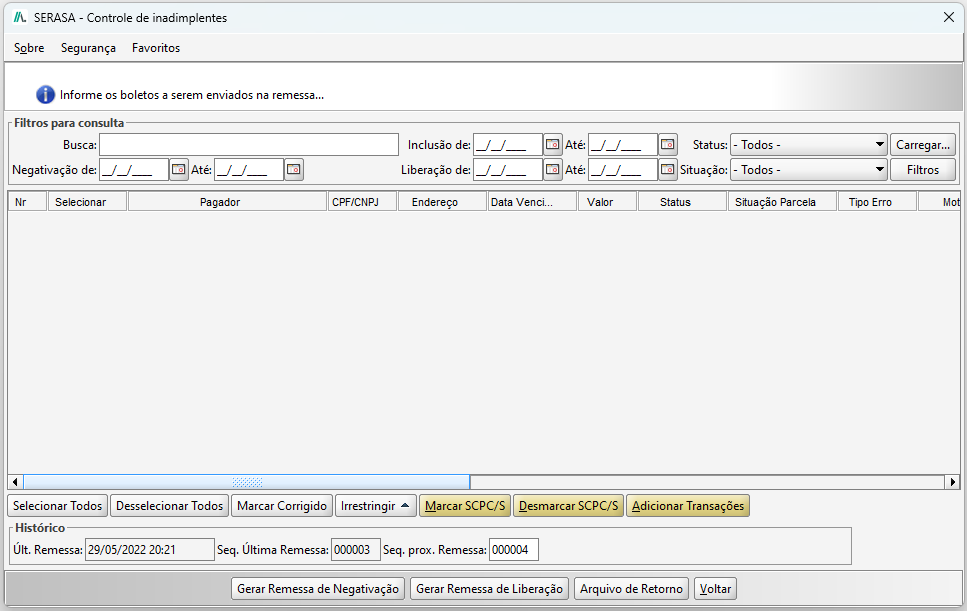
Task: Sort by the Nr column header
Action: [27, 202]
